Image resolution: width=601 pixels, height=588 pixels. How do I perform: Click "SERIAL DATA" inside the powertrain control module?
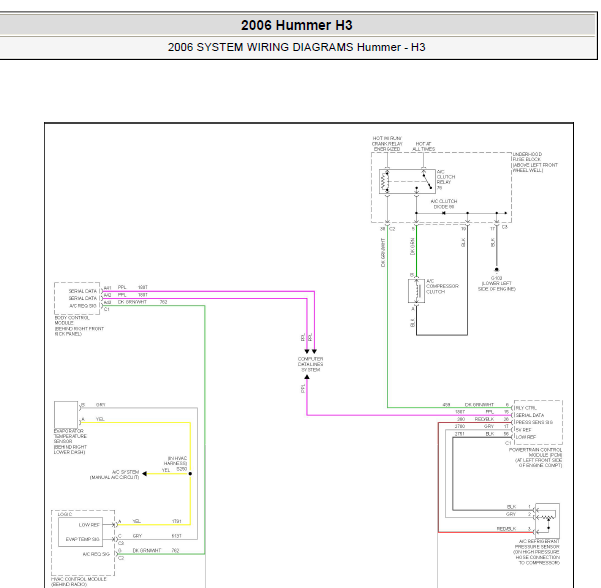tap(530, 416)
